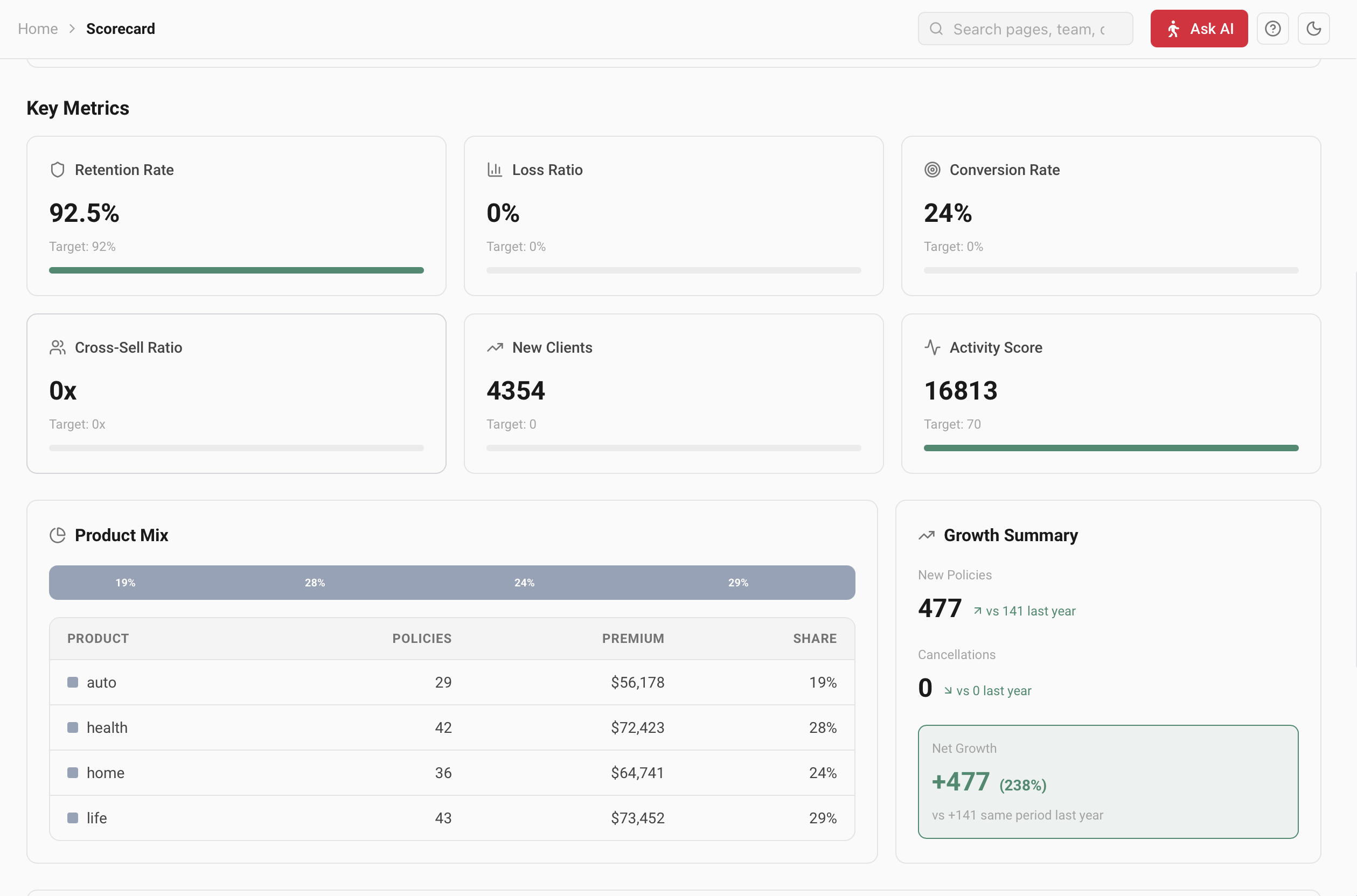Click the New Clients progress bar
Viewport: 1357px width, 896px height.
point(673,448)
